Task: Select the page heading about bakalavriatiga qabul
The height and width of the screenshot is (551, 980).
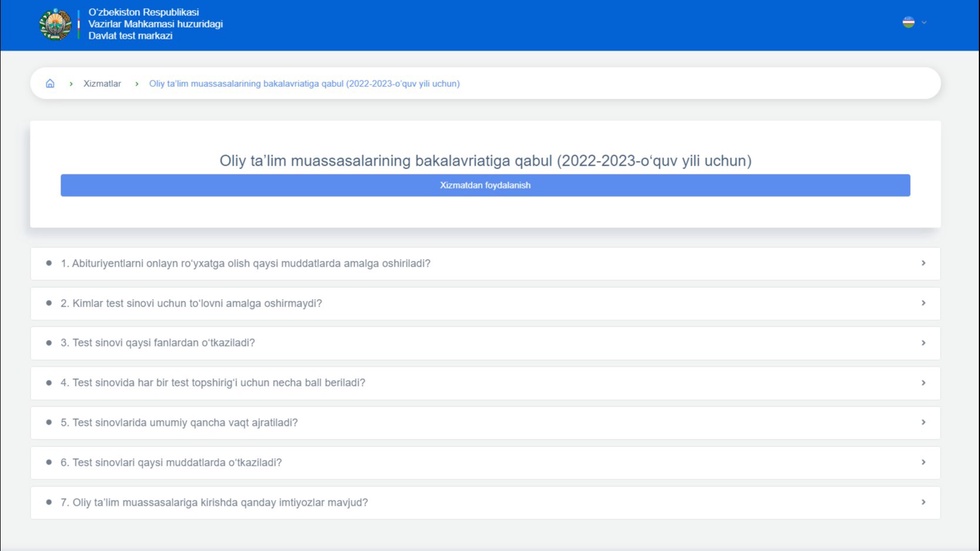Action: (485, 160)
